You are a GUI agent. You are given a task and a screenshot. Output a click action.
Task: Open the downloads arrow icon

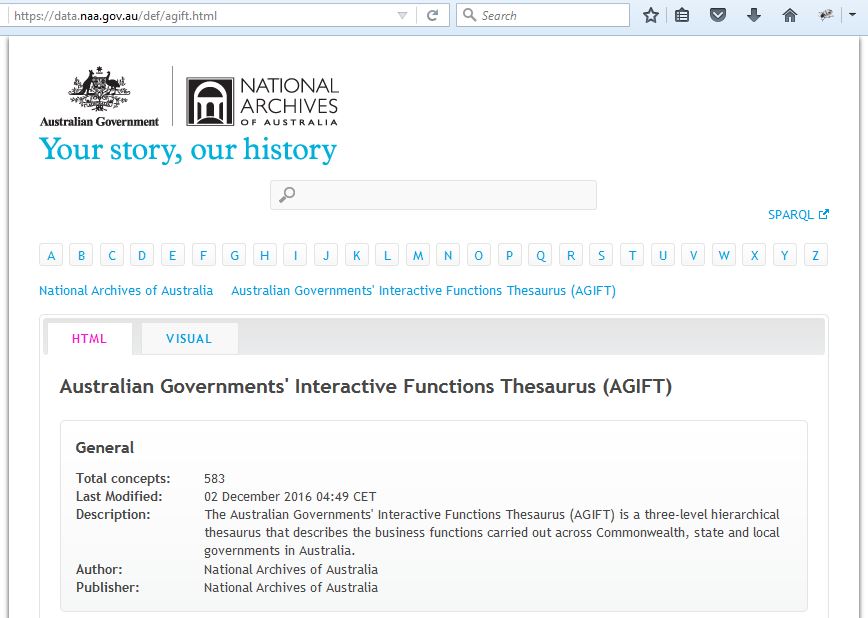pos(753,16)
